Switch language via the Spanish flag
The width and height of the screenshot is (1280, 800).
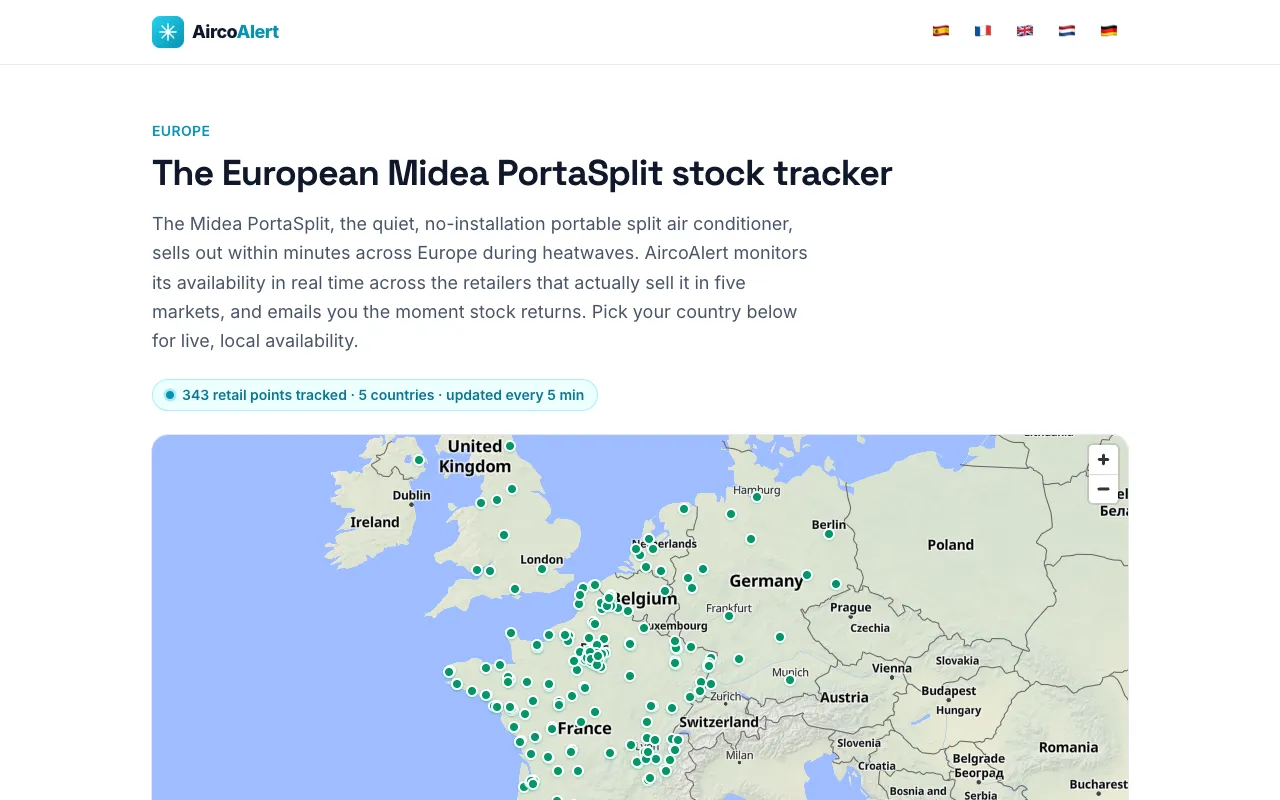click(x=941, y=31)
